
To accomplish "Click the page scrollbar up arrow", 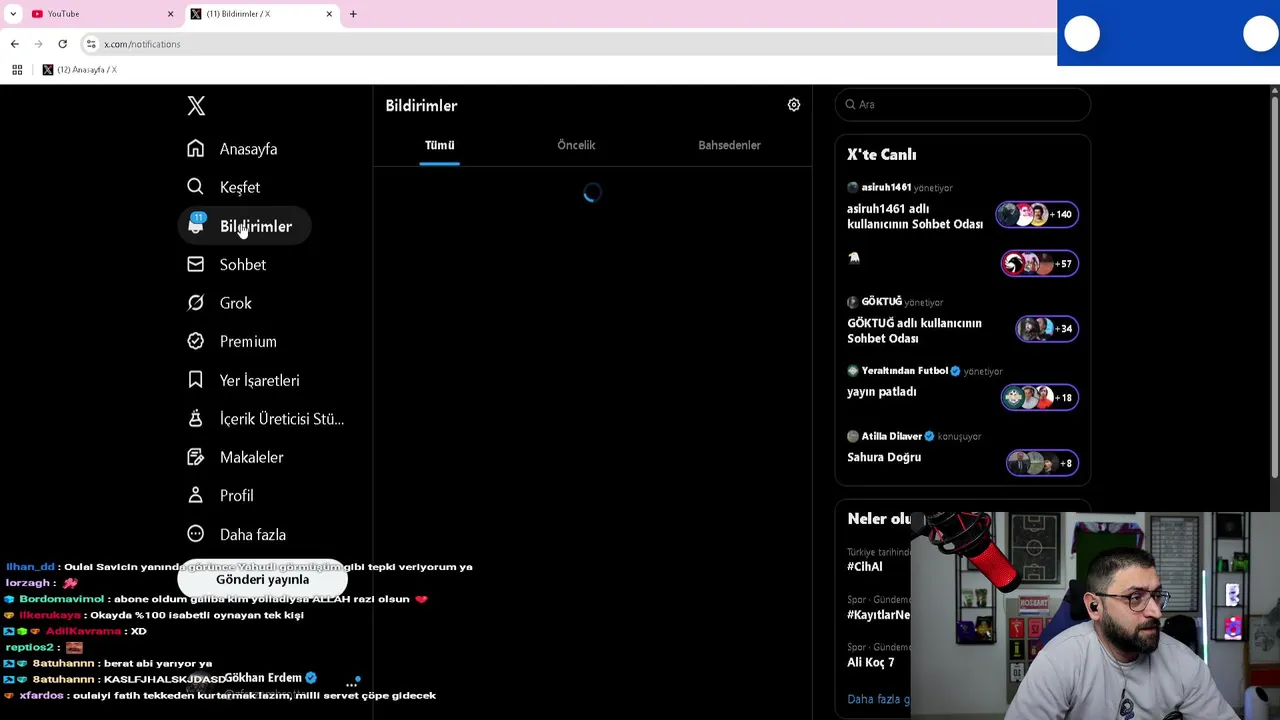I will pos(1274,91).
